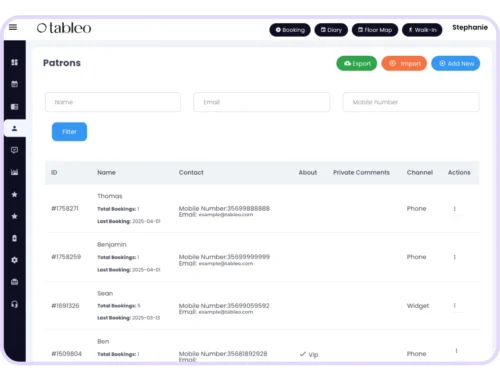
Task: Click mobile number 35681892928
Action: coord(247,354)
